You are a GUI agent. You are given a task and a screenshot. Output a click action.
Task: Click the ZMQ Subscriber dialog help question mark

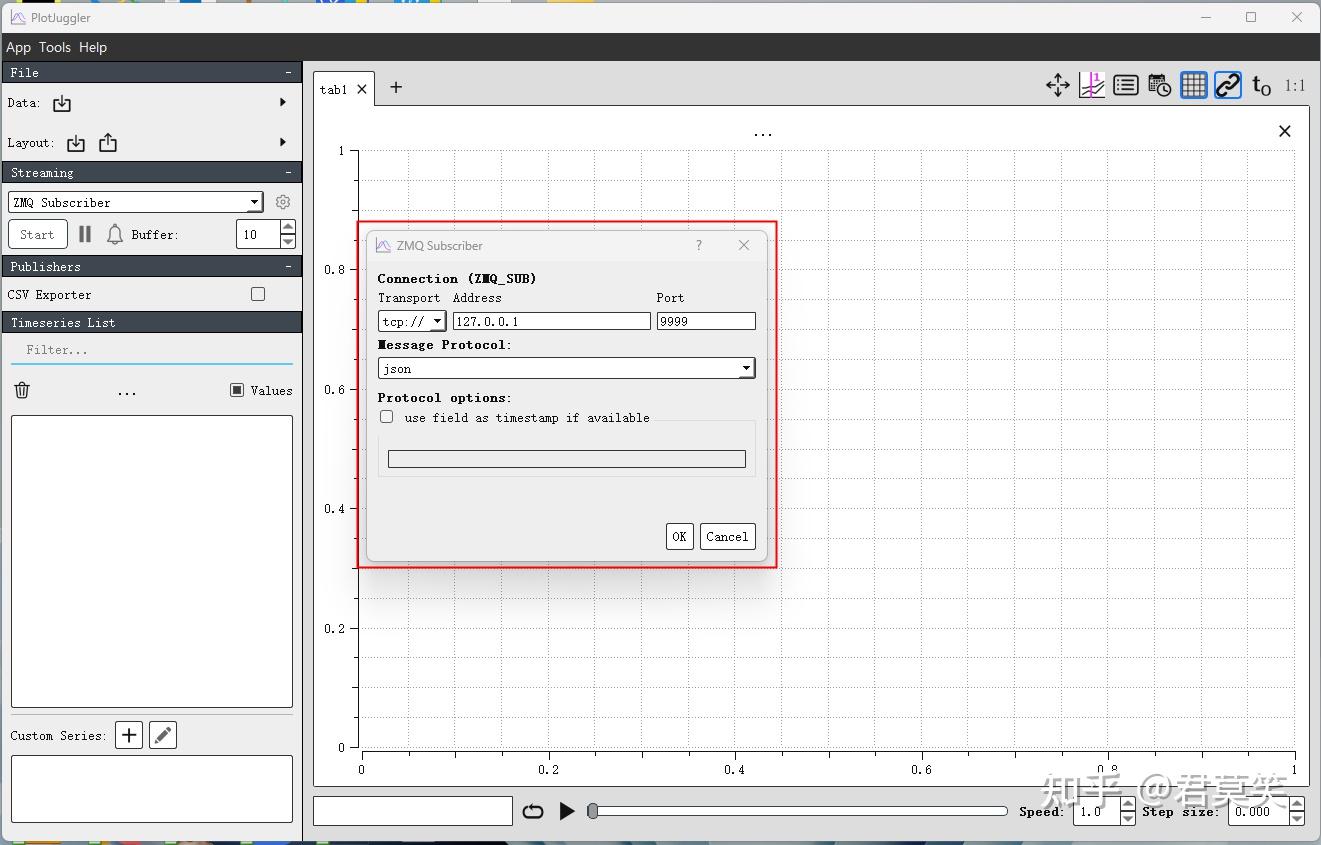point(699,245)
